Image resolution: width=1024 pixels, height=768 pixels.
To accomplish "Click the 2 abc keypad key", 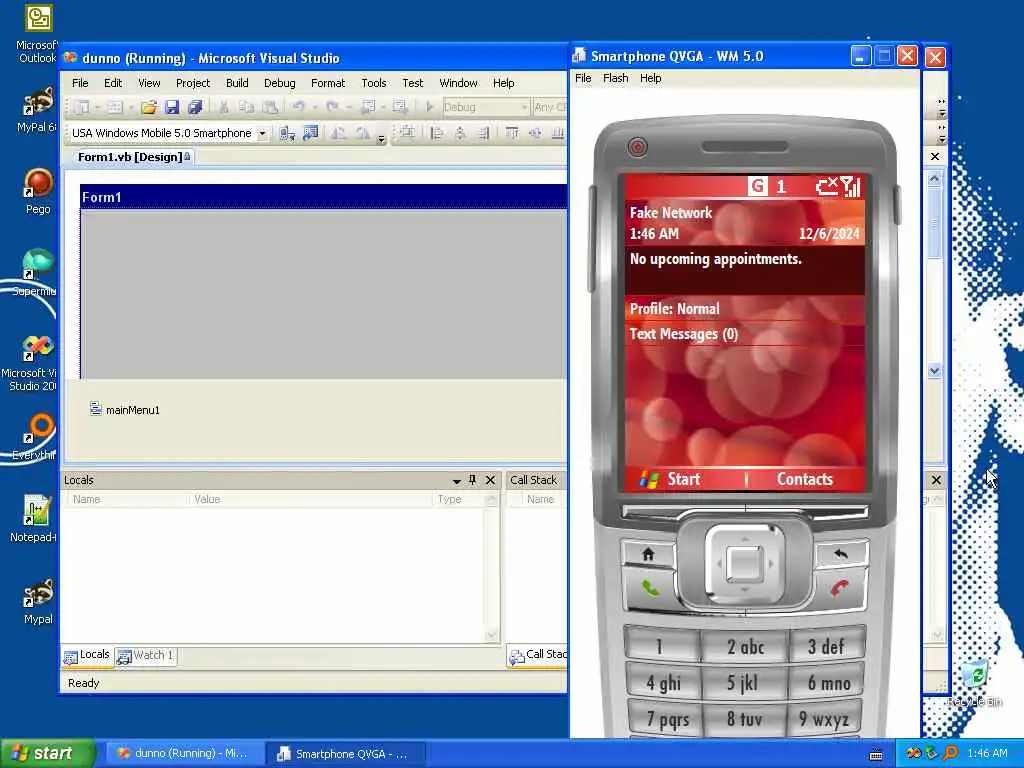I will (x=745, y=647).
